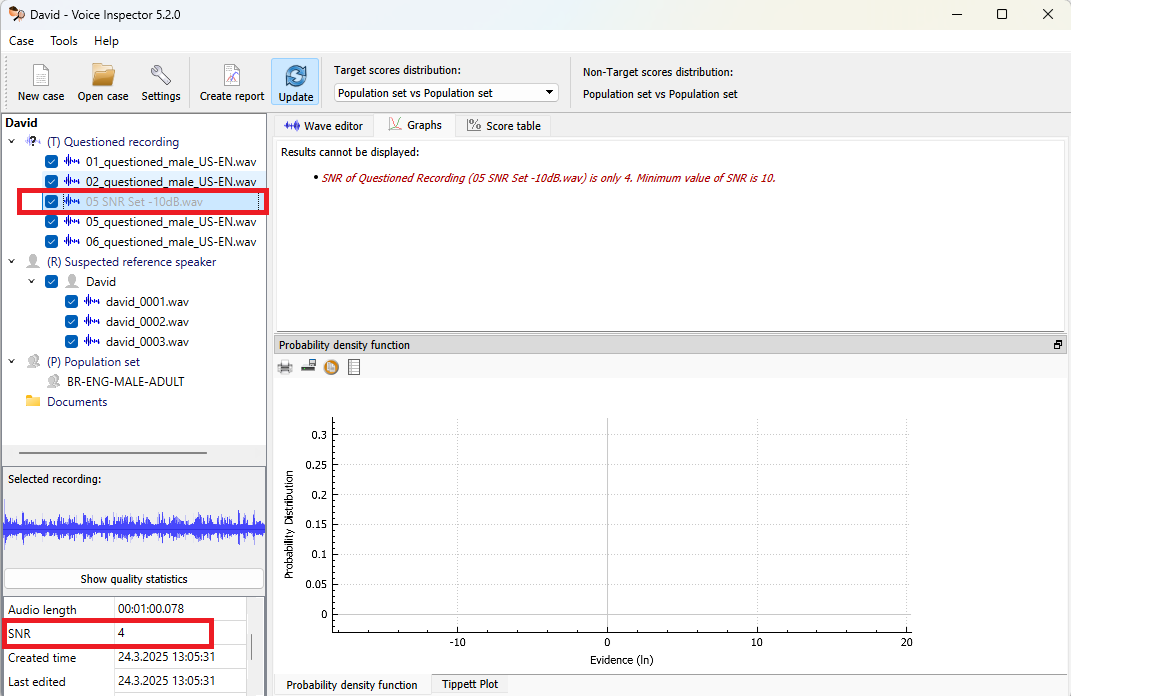Image resolution: width=1152 pixels, height=696 pixels.
Task: Click the icon beside BR-ENG-MALE-ADULT
Action: (x=53, y=381)
